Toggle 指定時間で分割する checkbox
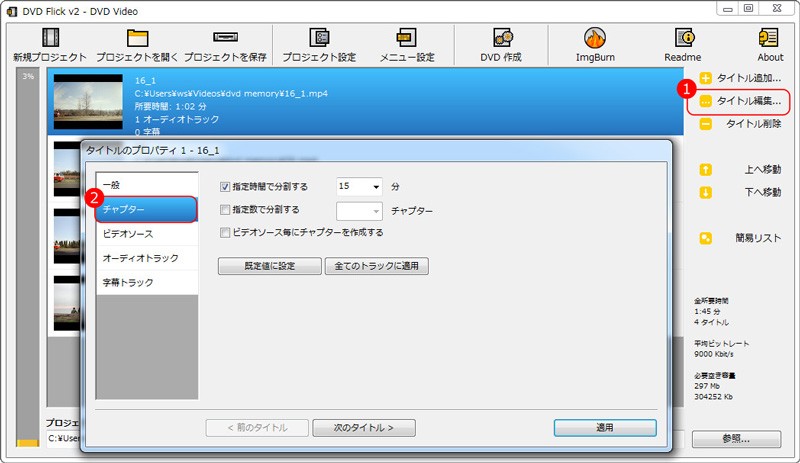This screenshot has height=463, width=800. click(225, 187)
